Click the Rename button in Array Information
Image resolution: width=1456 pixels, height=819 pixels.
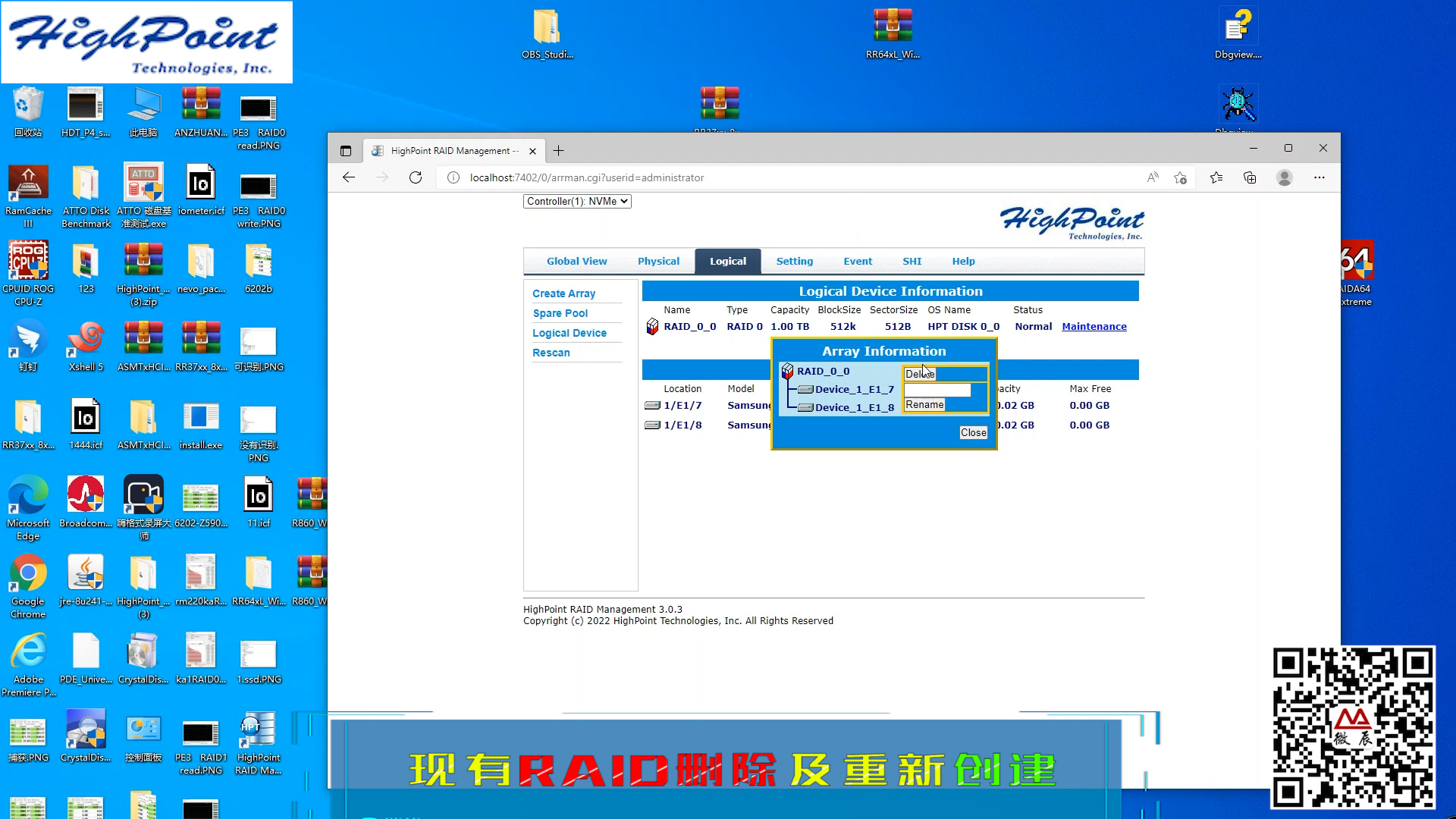point(924,405)
